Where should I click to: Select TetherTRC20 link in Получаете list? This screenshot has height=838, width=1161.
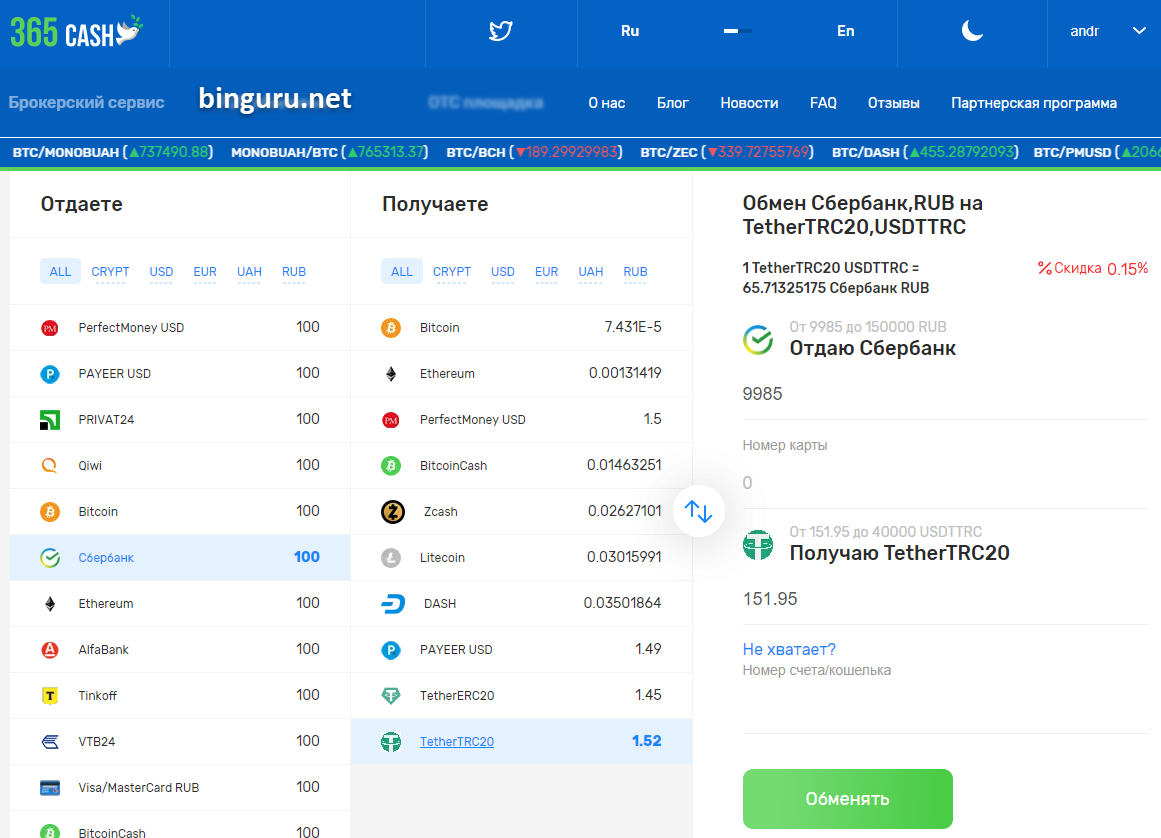click(x=457, y=742)
